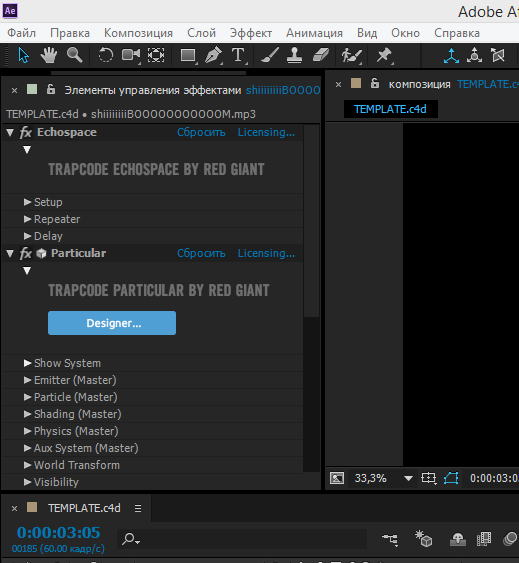Switch to Local Axis mode
The width and height of the screenshot is (519, 563).
(451, 56)
